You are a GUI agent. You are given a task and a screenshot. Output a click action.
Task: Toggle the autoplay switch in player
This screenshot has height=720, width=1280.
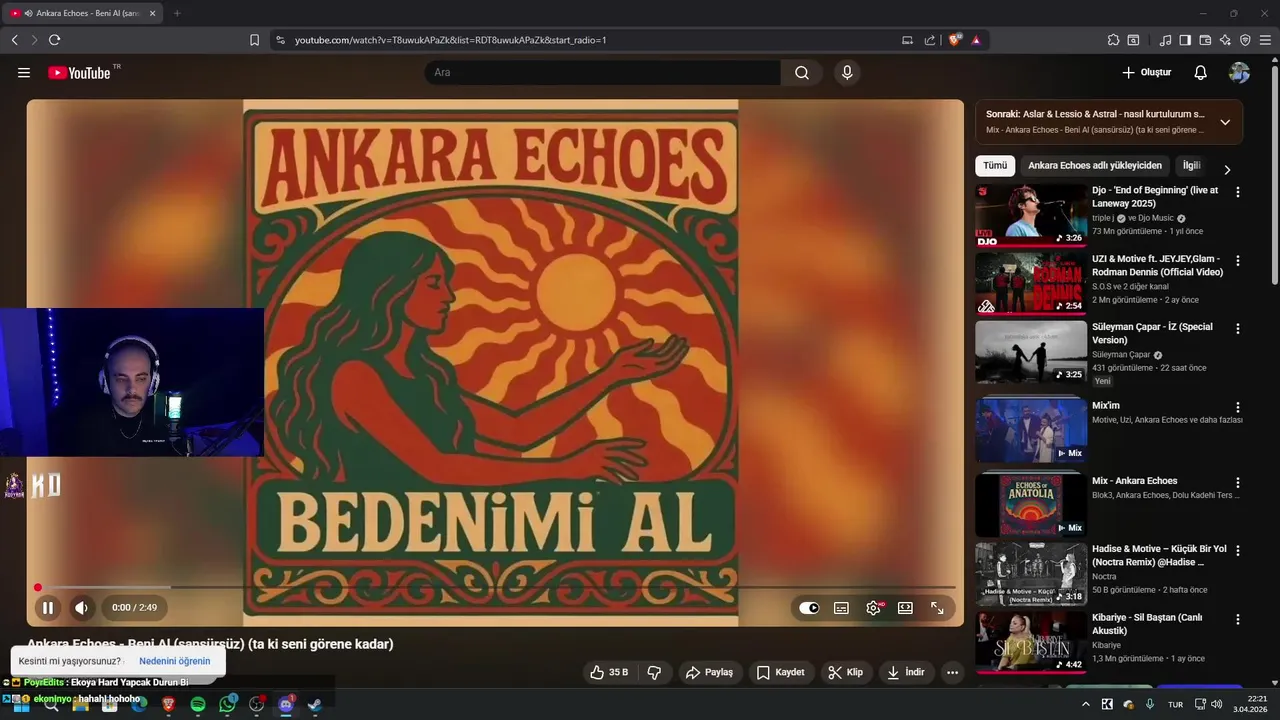809,608
